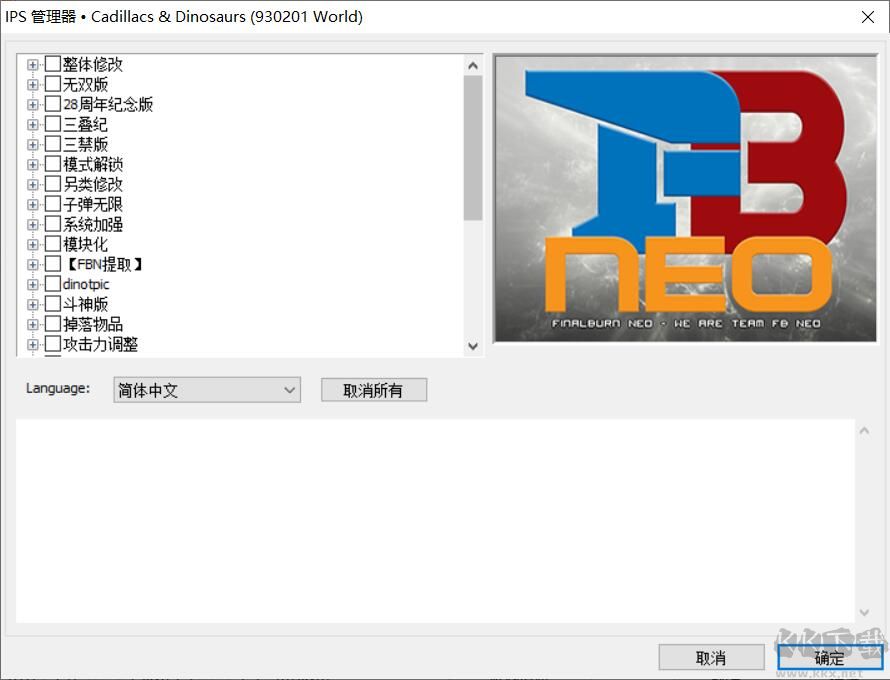The height and width of the screenshot is (680, 890).
Task: Select the 【FBN提取】 tree label
Action: [x=103, y=264]
